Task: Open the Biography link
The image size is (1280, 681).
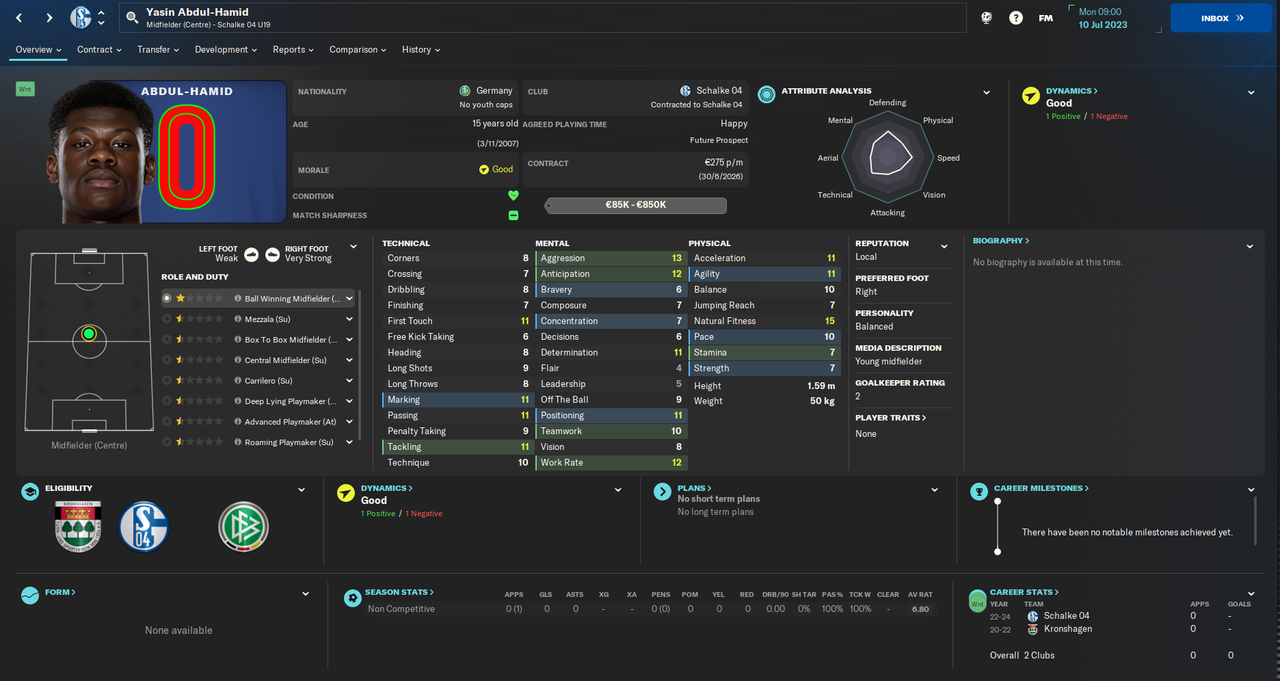Action: 1001,241
